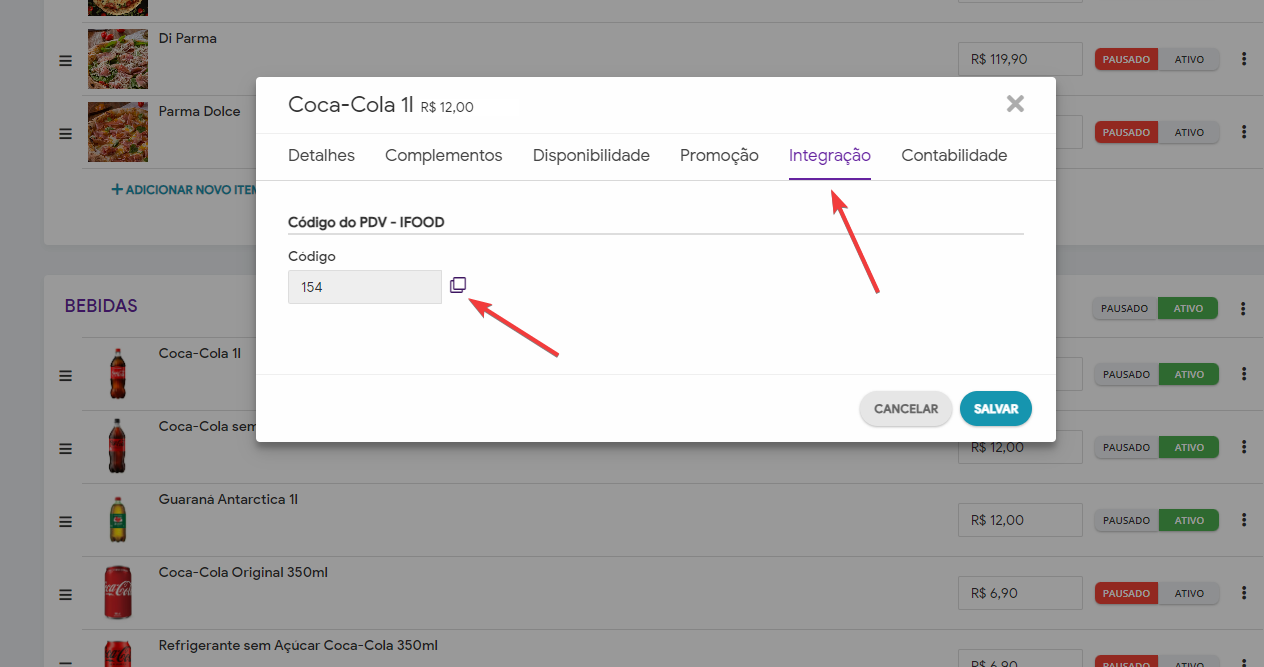
Task: Open options menu for Parma Dolce
Action: pyautogui.click(x=1244, y=132)
